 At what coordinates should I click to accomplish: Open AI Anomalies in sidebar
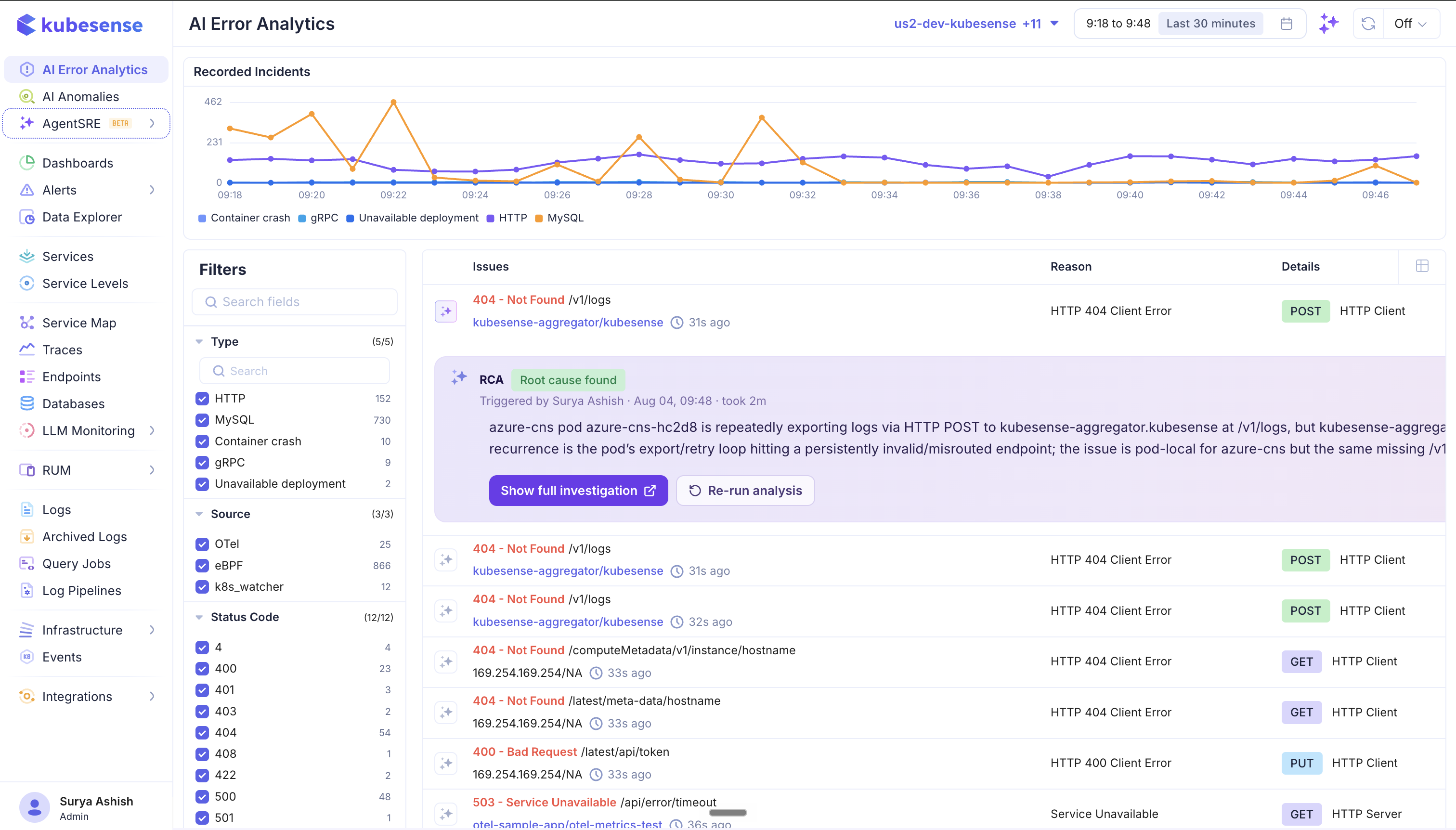click(x=80, y=96)
